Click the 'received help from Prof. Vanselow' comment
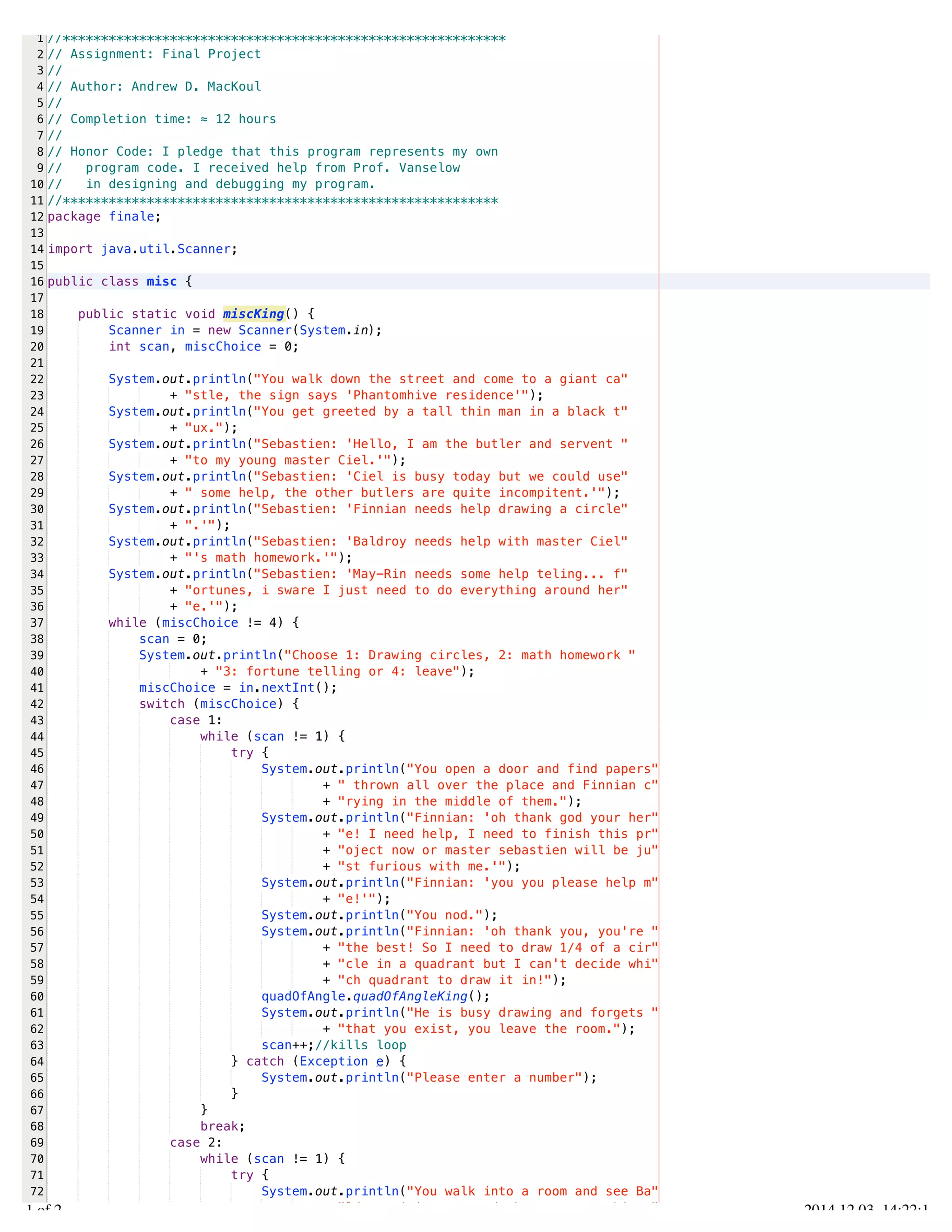Viewport: 952px width, 1232px height. pos(334,168)
